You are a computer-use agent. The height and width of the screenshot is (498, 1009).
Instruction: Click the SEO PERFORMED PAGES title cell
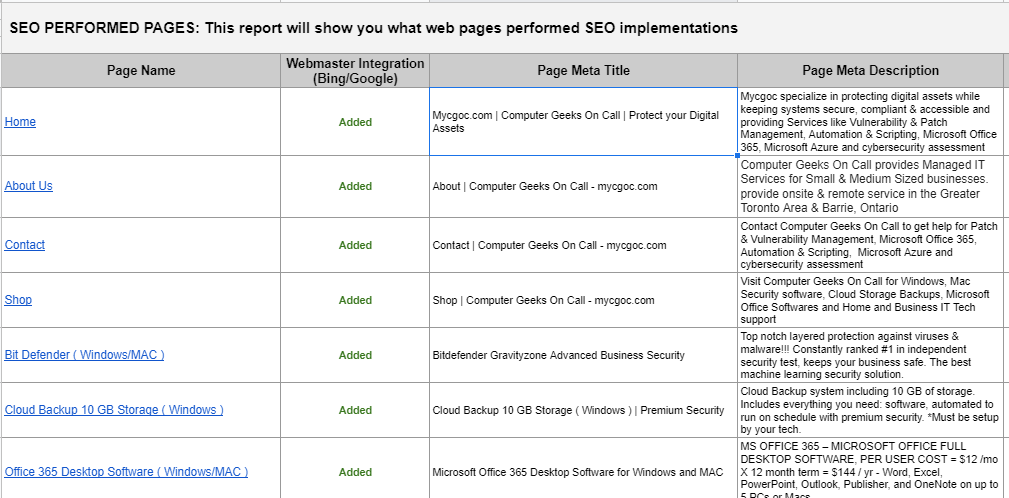374,28
